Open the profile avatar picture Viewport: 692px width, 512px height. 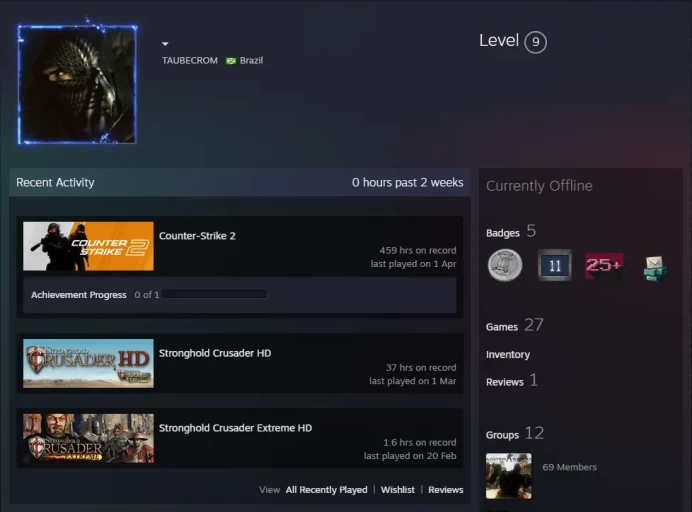point(77,84)
